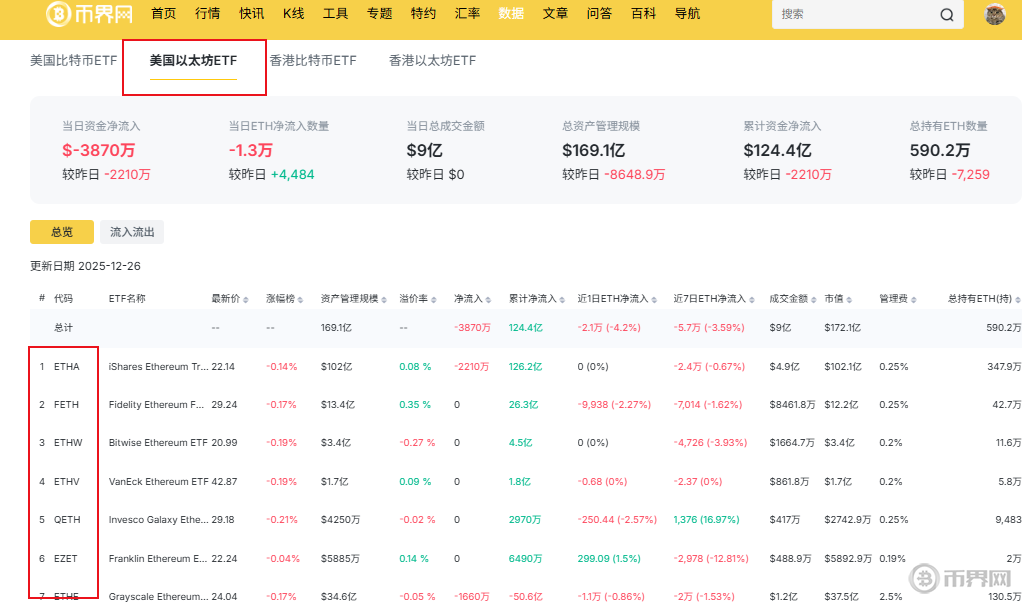This screenshot has height=606, width=1022.
Task: Click 当日ETH净流入数量 value -1.3万
Action: 251,151
